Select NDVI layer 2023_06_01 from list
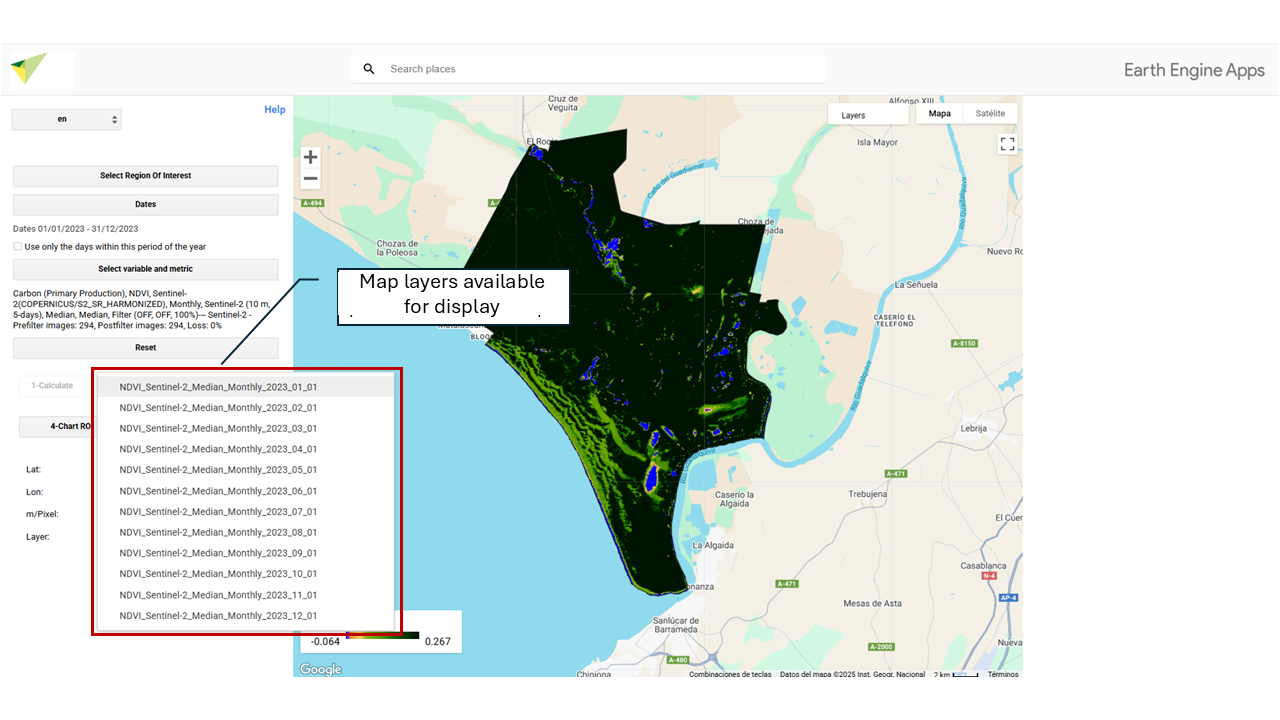The width and height of the screenshot is (1280, 720). point(218,491)
